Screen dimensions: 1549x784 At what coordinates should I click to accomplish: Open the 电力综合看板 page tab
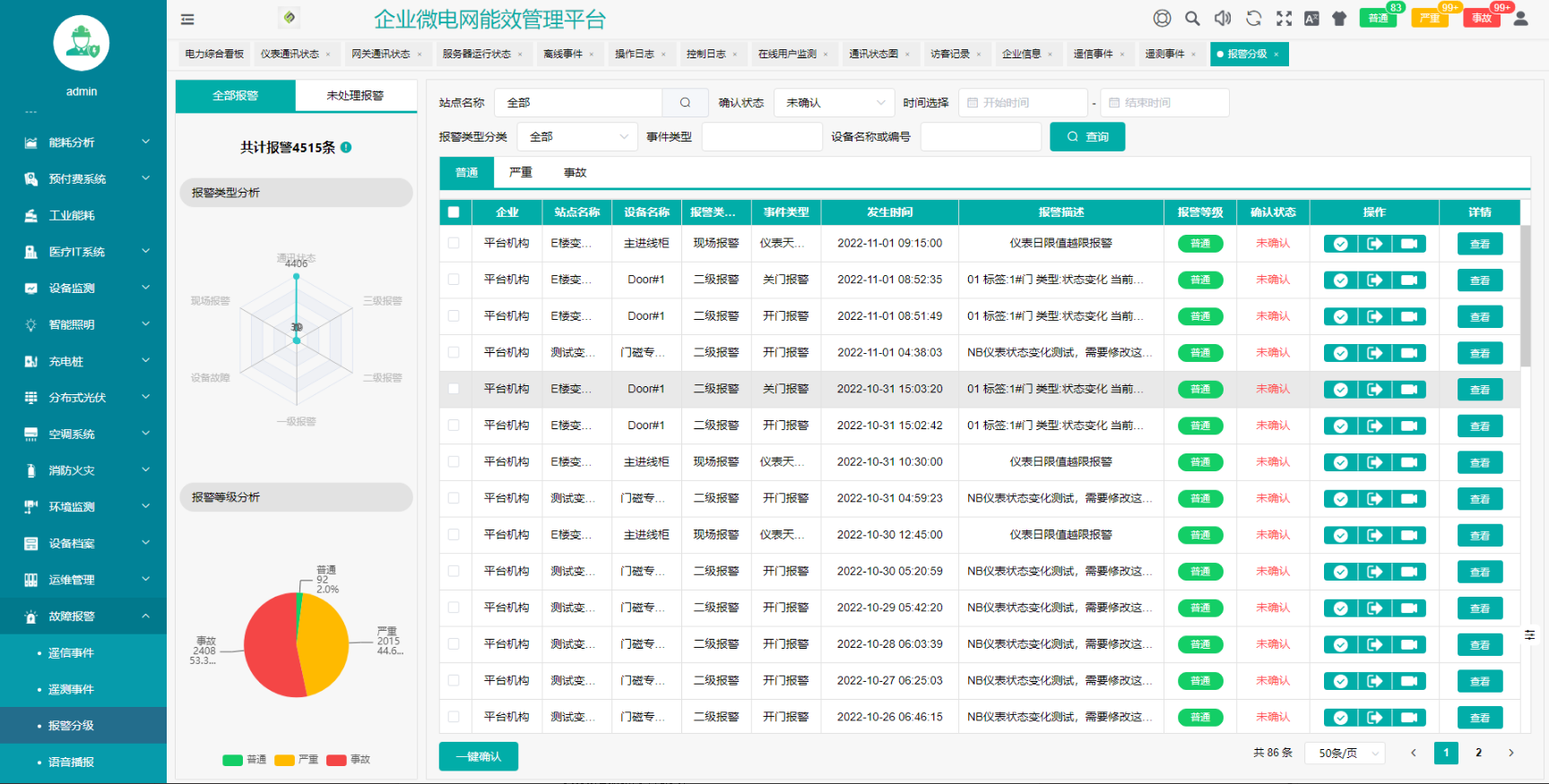pos(214,54)
